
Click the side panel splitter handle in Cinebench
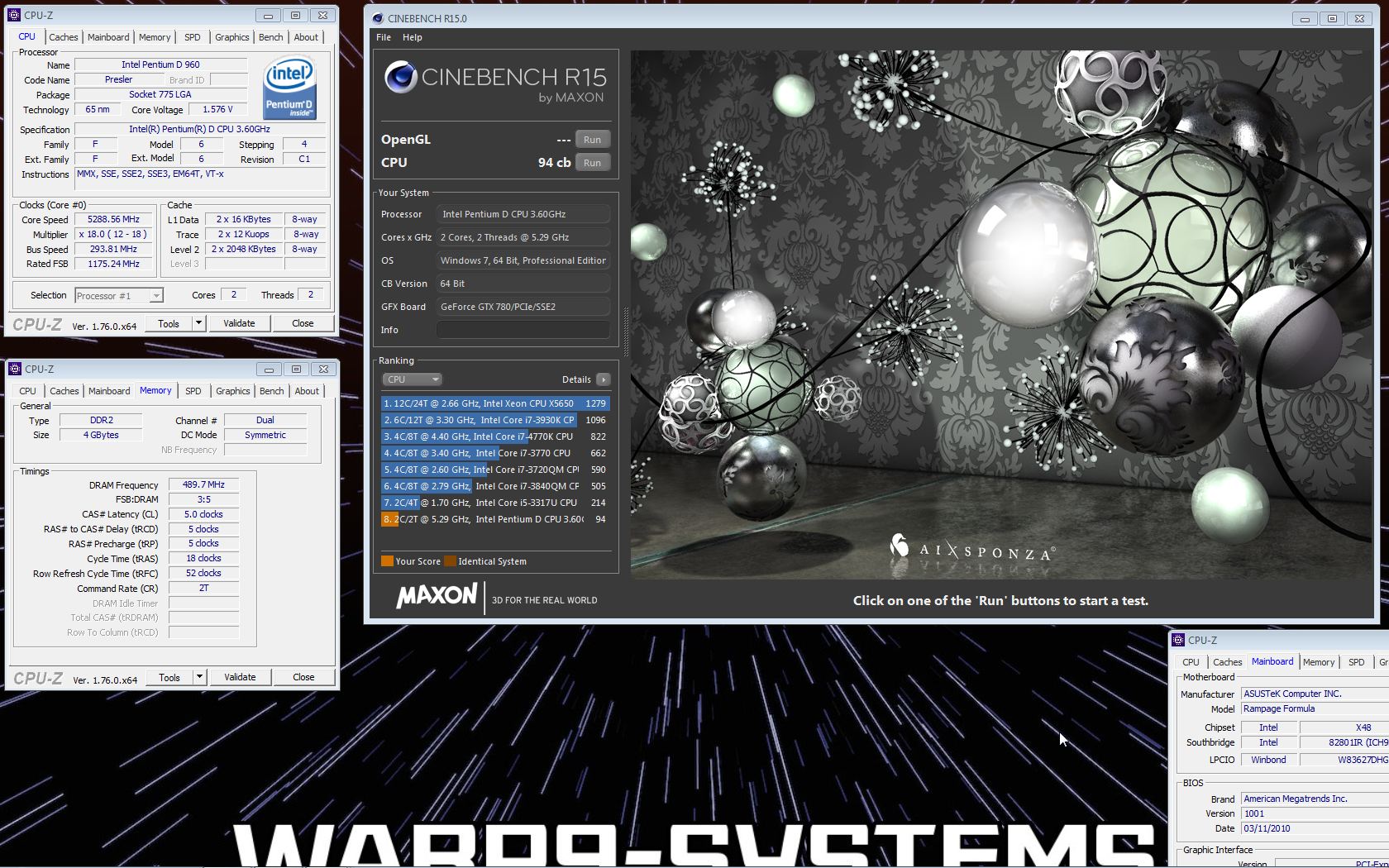[625, 332]
